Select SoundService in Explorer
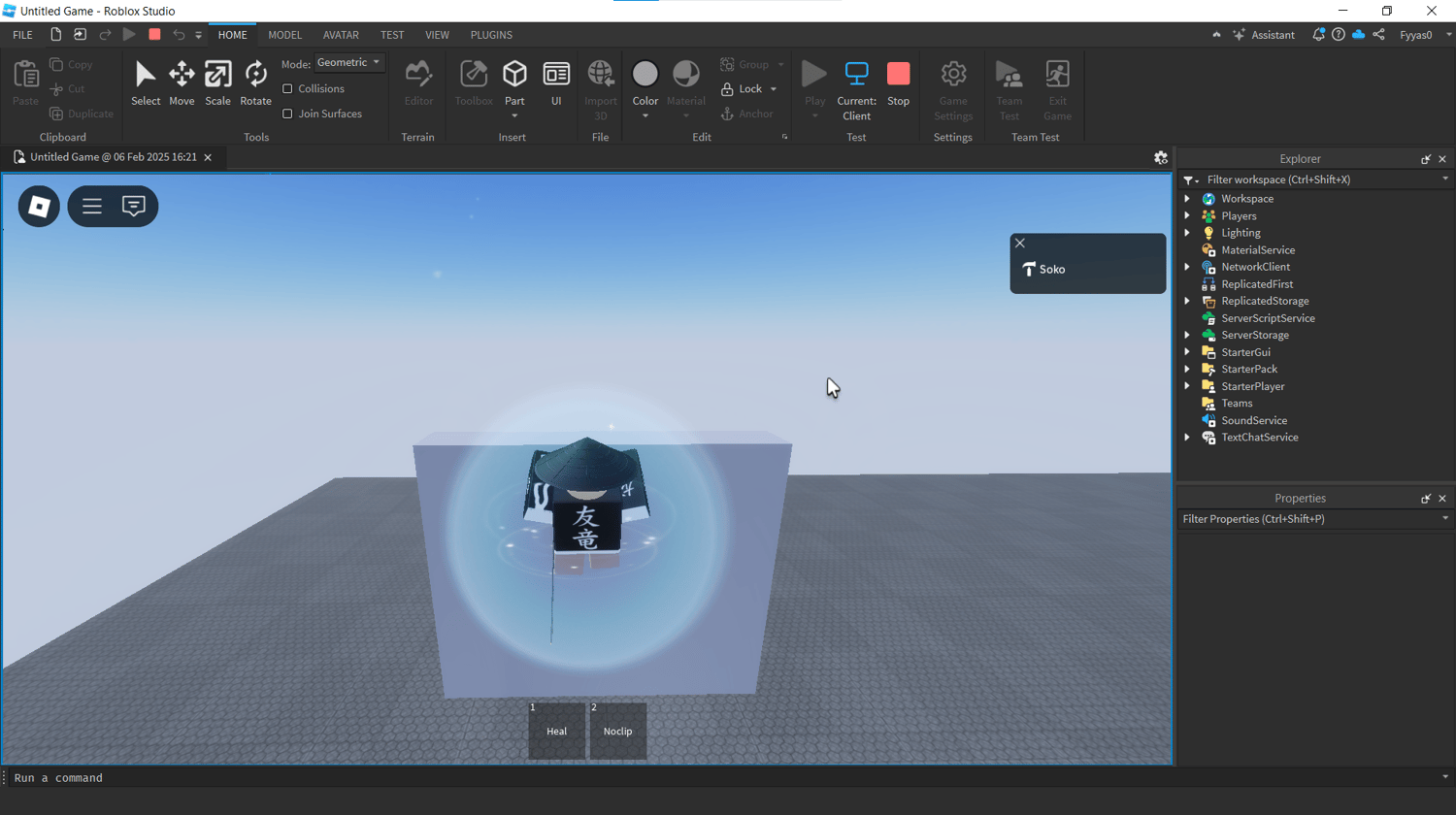 point(1254,420)
